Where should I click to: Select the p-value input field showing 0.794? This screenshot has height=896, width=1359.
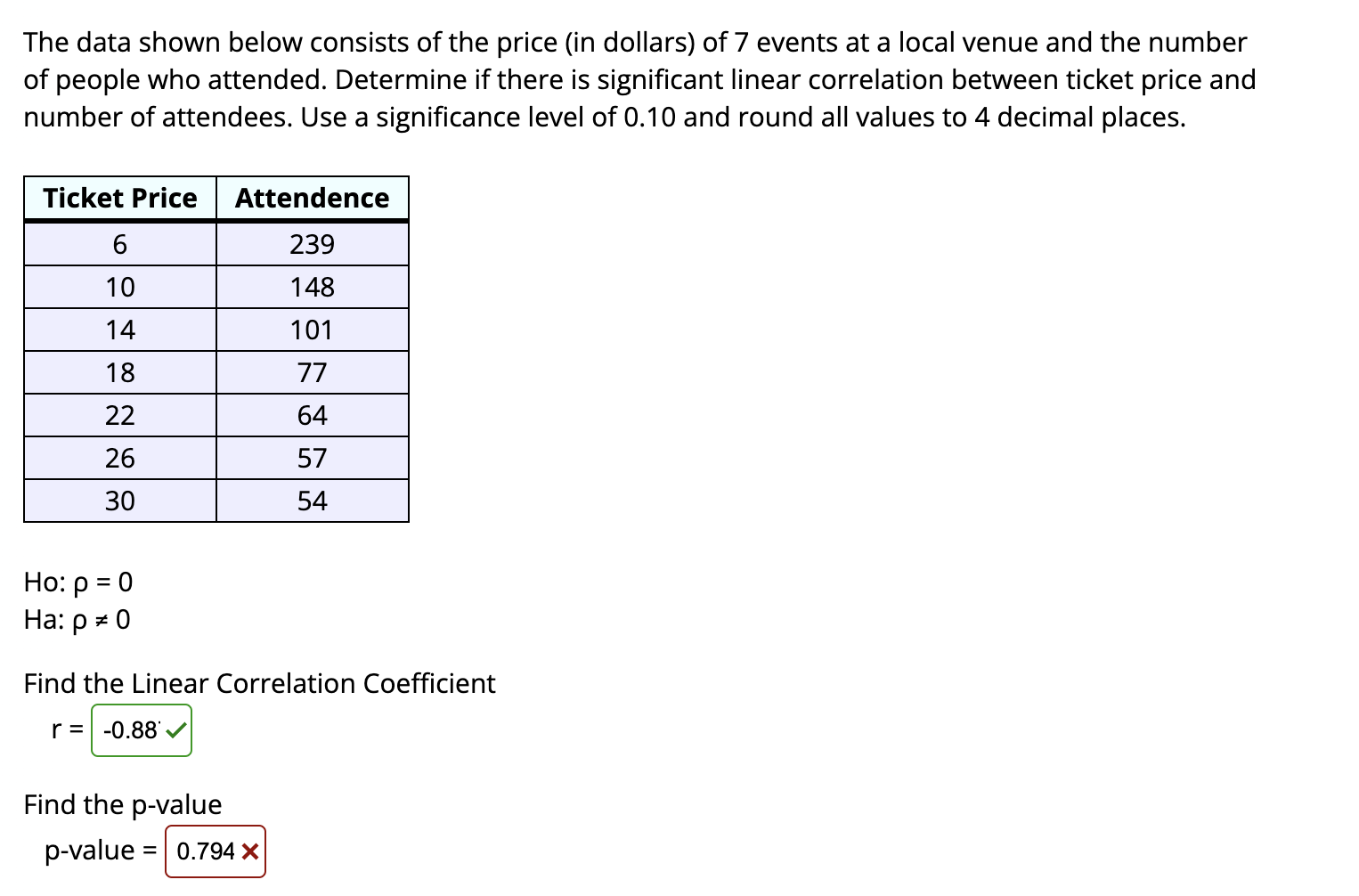tap(205, 851)
